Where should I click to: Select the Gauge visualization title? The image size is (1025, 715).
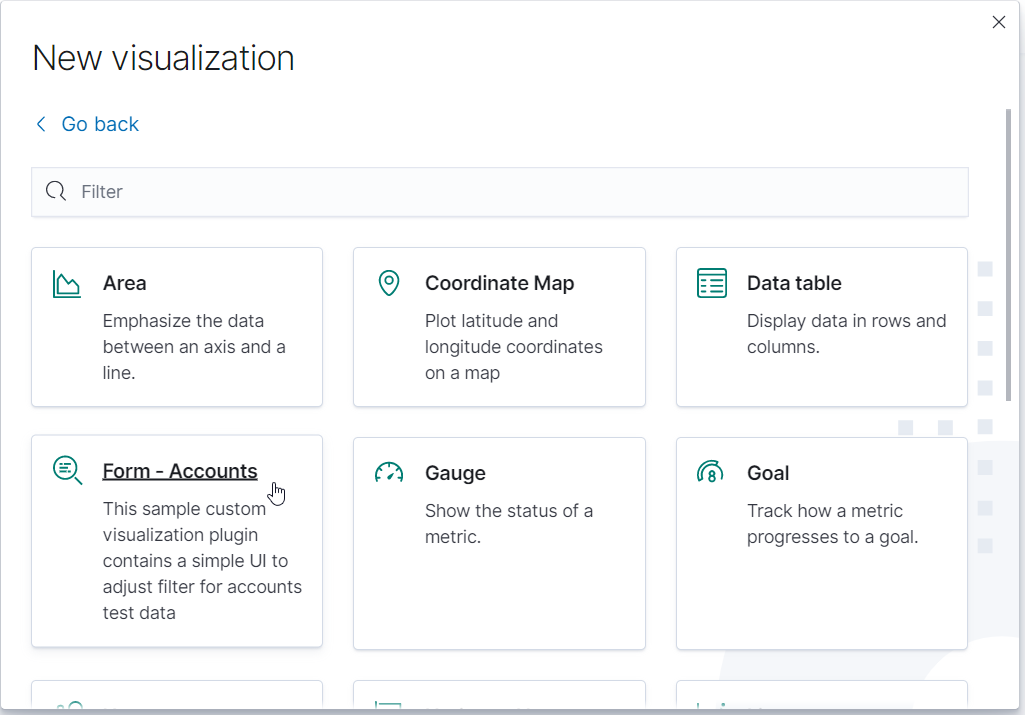click(x=455, y=473)
